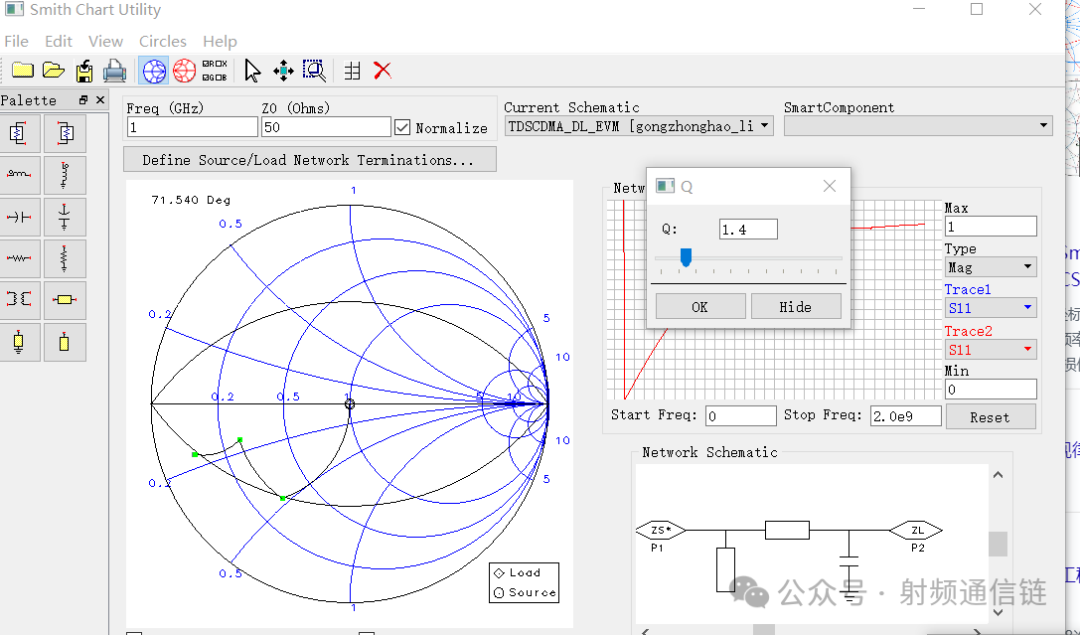Screen dimensions: 1080x635
Task: Click the '71.540 Deg' readout text
Action: pos(191,200)
